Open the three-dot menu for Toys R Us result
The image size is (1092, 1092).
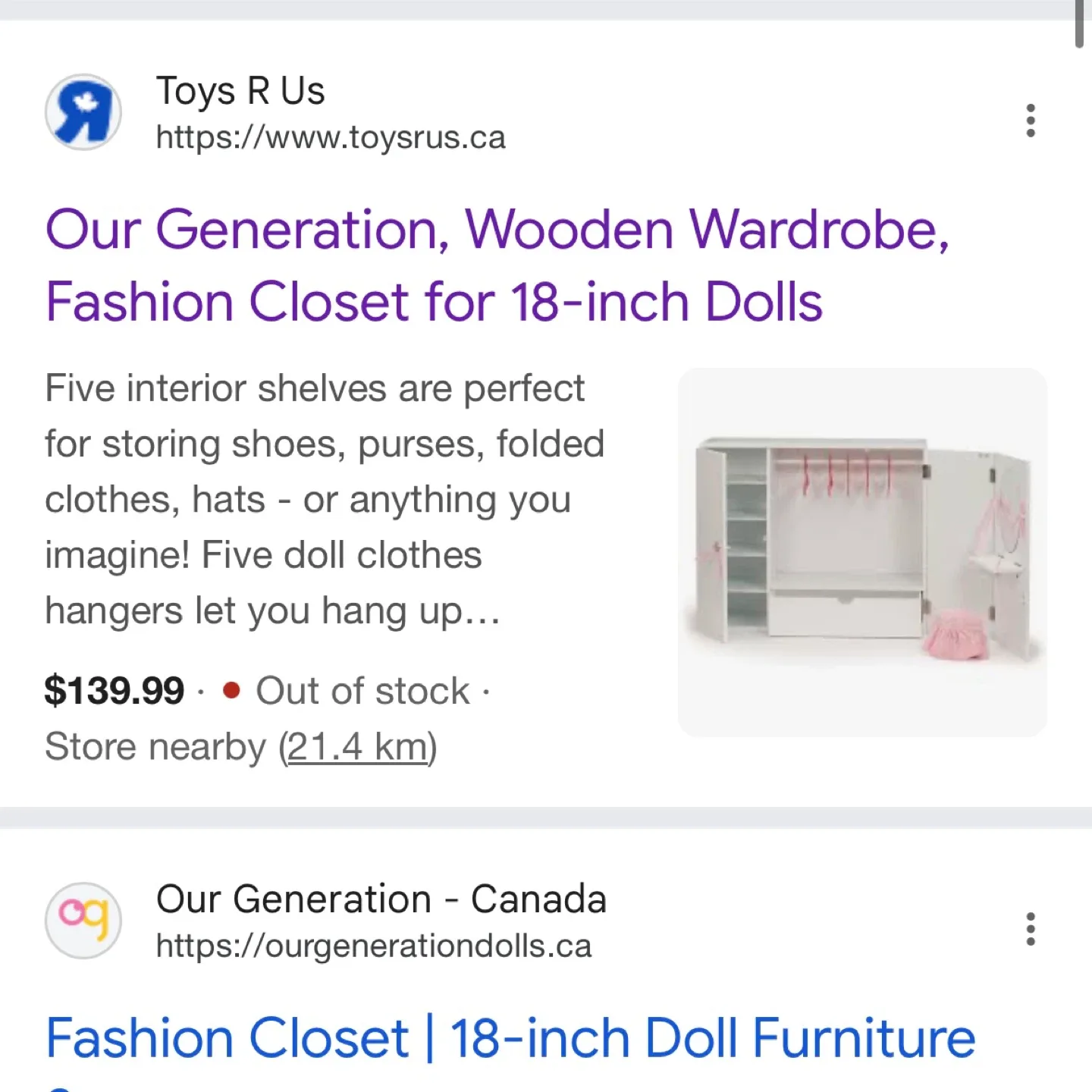[1030, 121]
